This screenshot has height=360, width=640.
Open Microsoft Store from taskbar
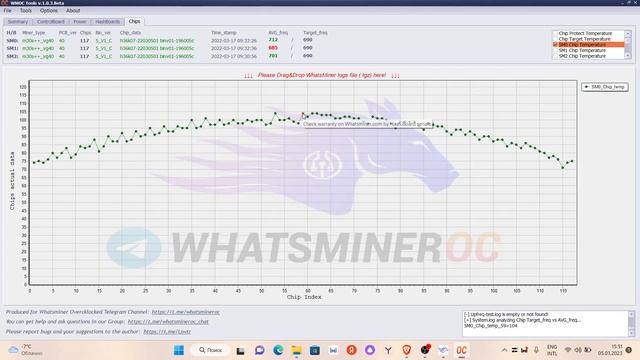(x=315, y=350)
